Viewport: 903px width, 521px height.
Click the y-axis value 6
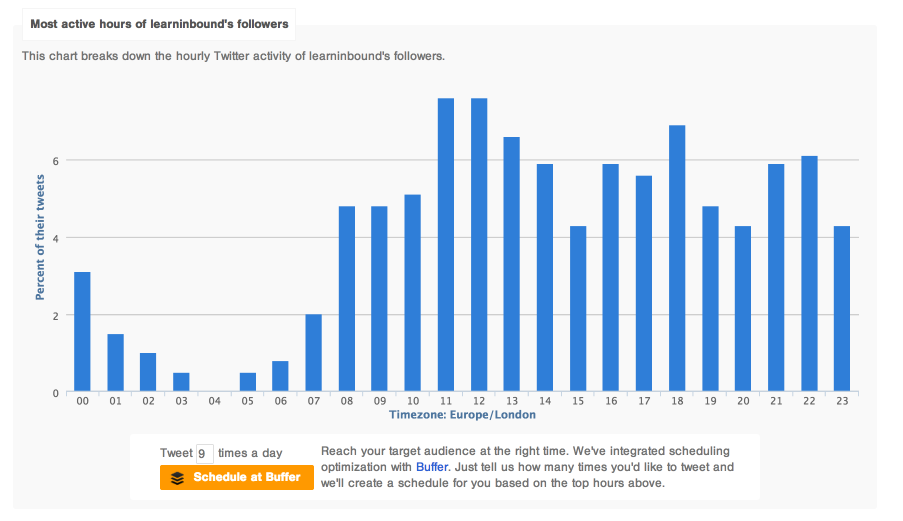point(56,161)
